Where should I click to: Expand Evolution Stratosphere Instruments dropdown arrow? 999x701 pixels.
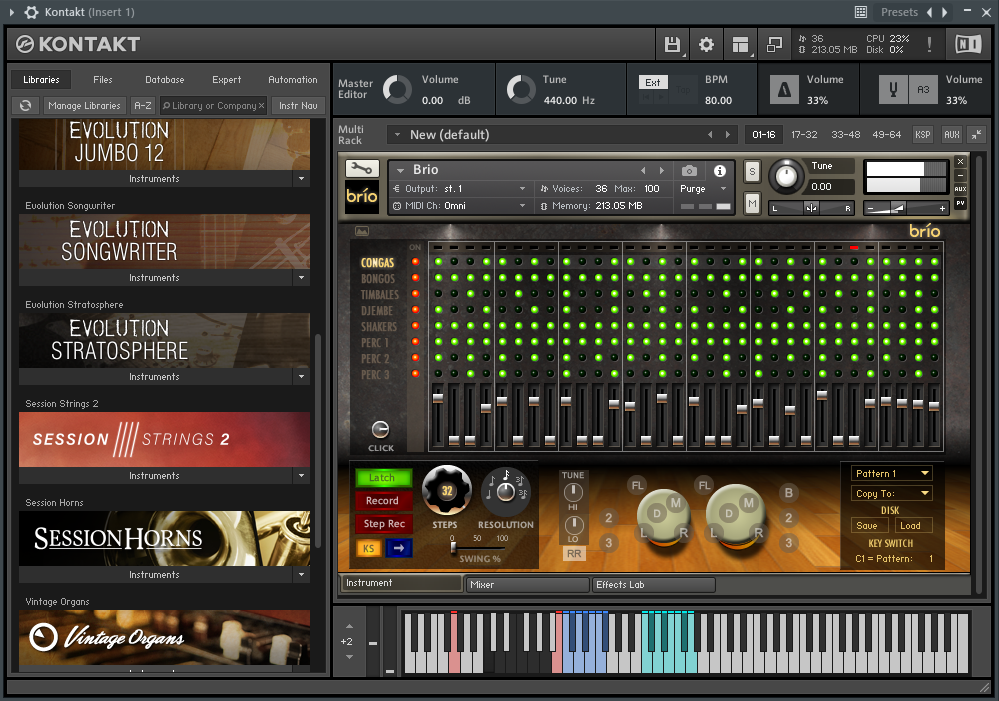click(x=301, y=377)
